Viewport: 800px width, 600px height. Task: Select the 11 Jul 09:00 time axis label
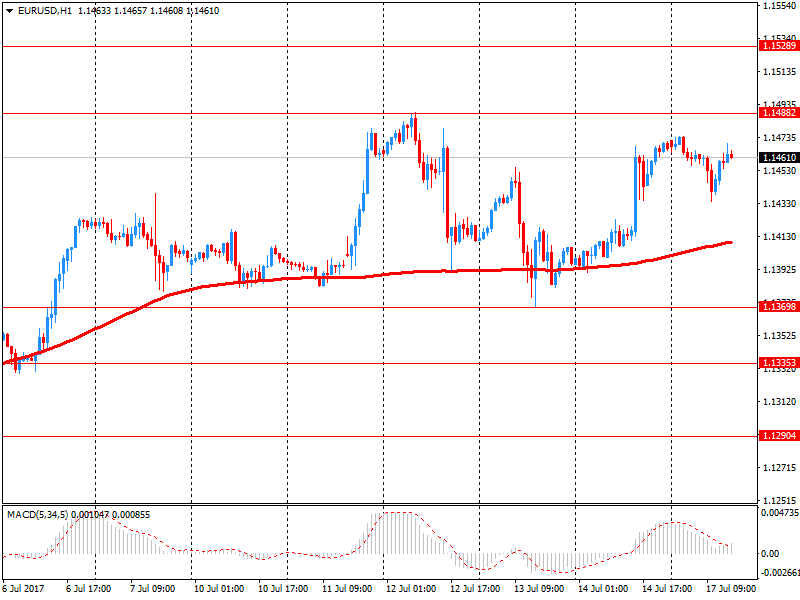point(347,589)
